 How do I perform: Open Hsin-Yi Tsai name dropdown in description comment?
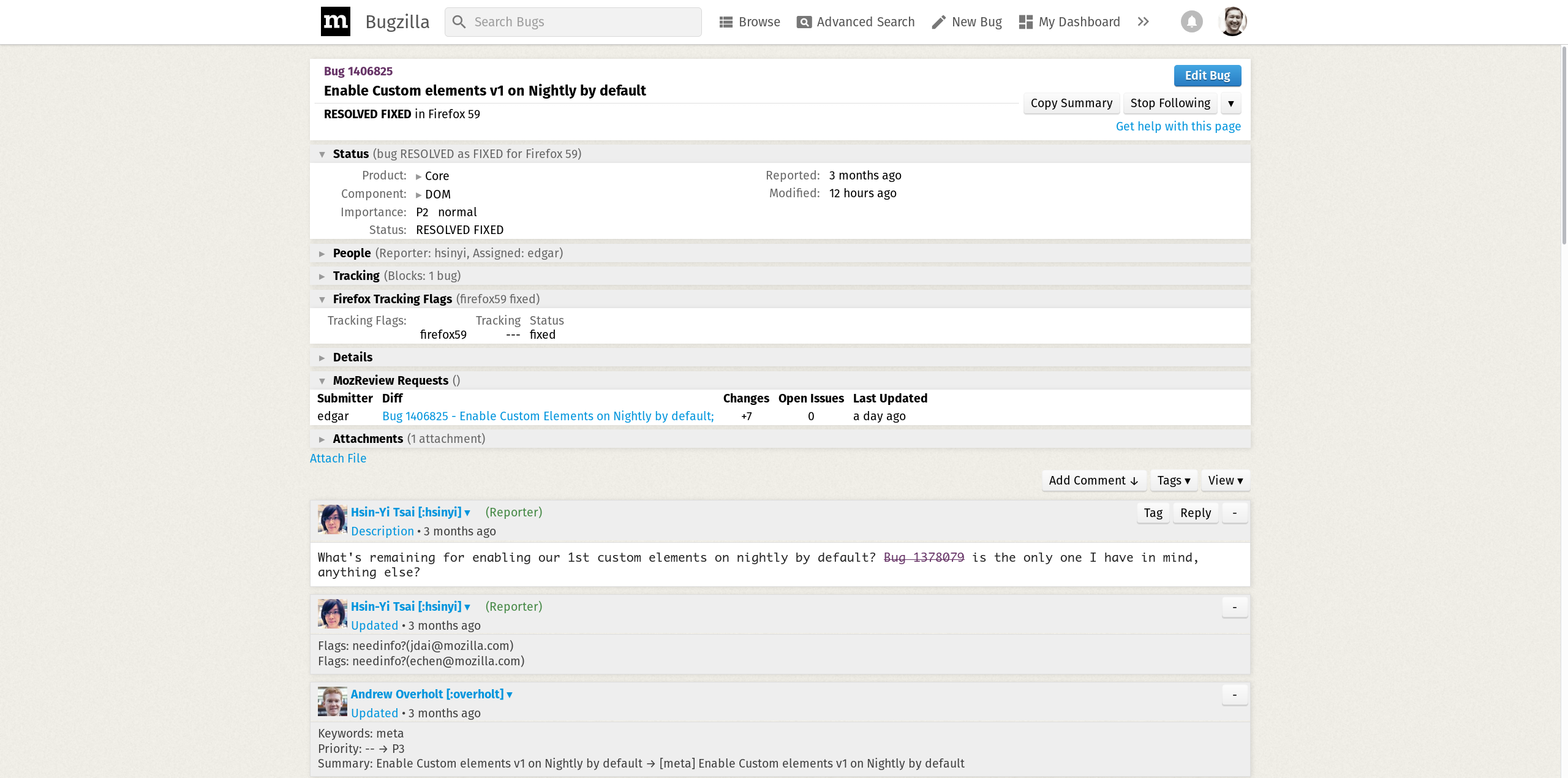tap(410, 512)
